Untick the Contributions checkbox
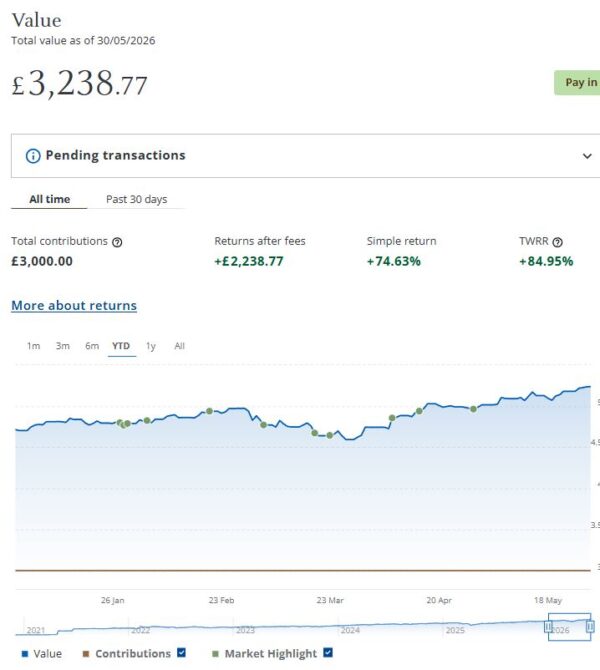Screen dimensions: 600x670 click(x=182, y=653)
